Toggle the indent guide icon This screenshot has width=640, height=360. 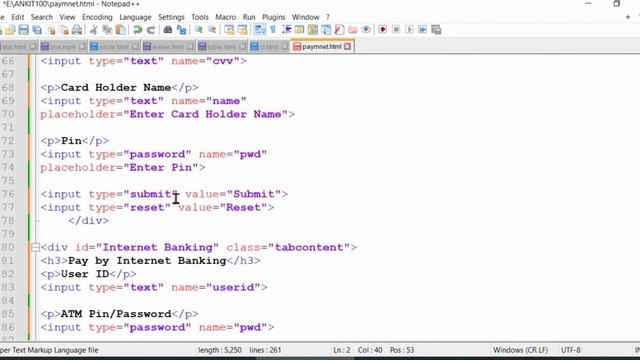pyautogui.click(x=287, y=30)
